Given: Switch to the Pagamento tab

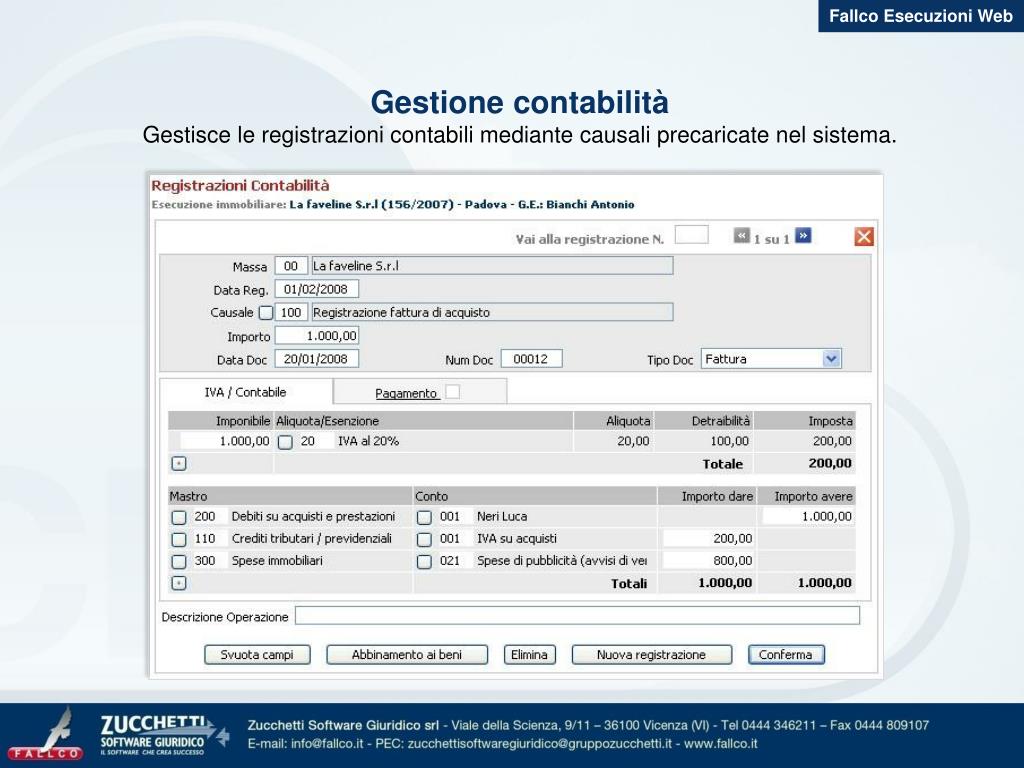Looking at the screenshot, I should point(420,392).
